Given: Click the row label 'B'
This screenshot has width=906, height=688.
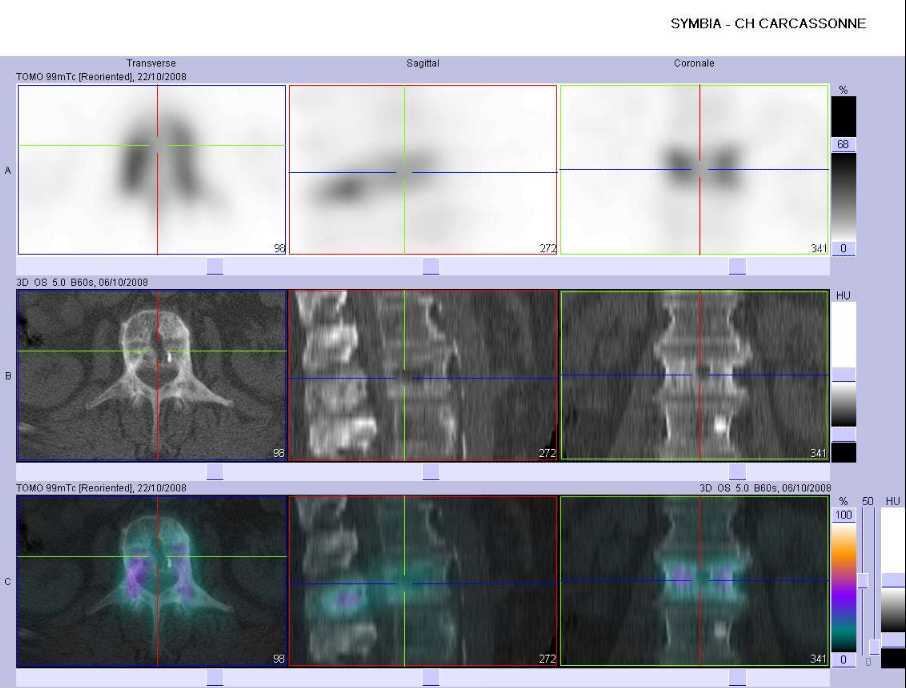Looking at the screenshot, I should coord(8,376).
